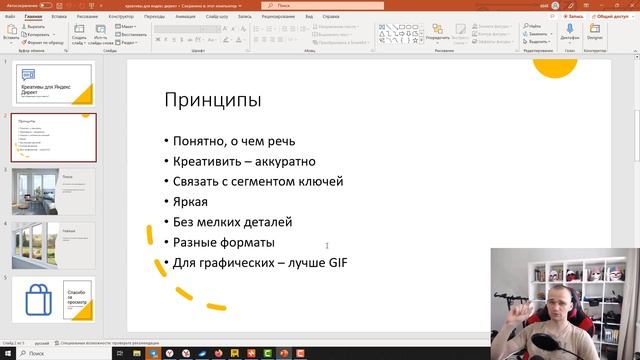Open the File (Файл) tab
Screen dimensions: 640x360
pos(10,17)
